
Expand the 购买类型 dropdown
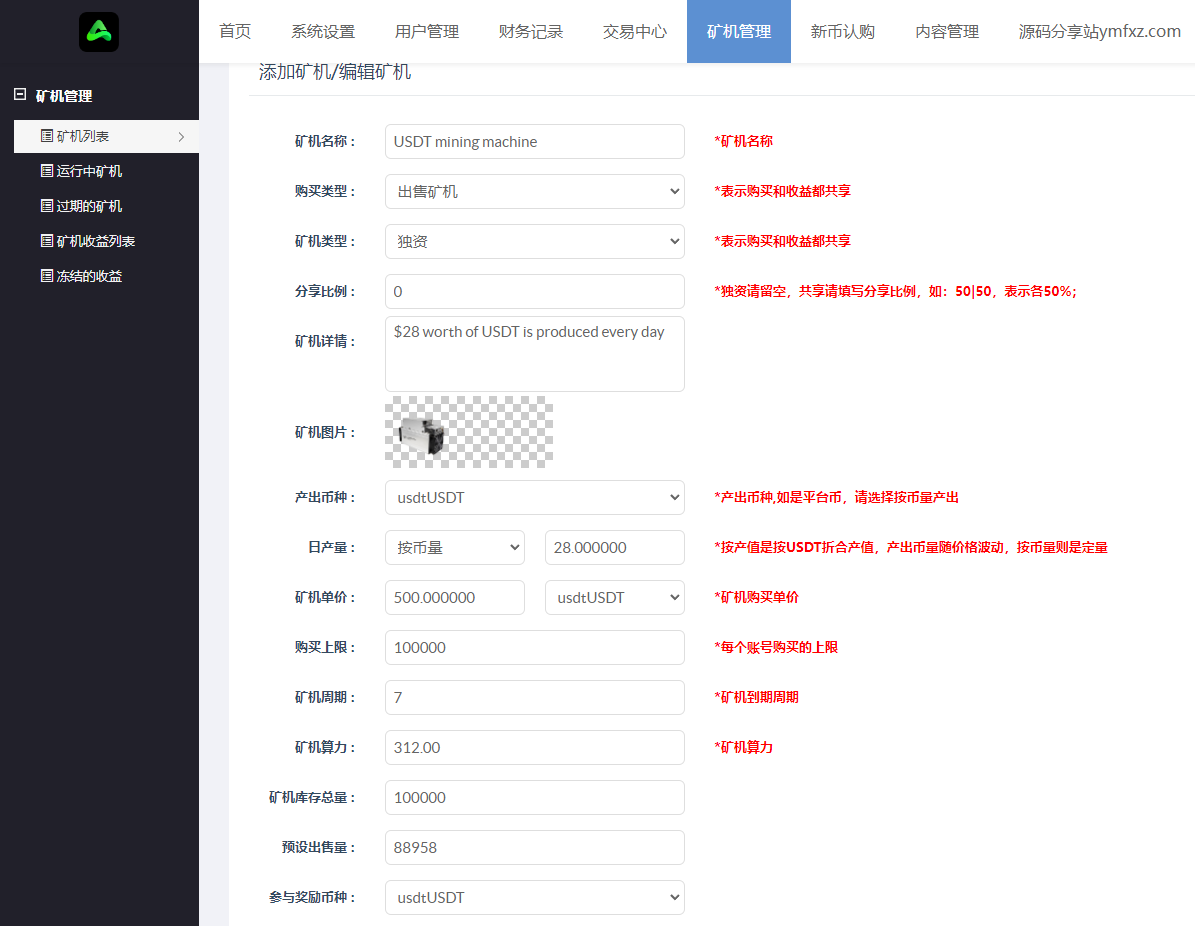(534, 191)
